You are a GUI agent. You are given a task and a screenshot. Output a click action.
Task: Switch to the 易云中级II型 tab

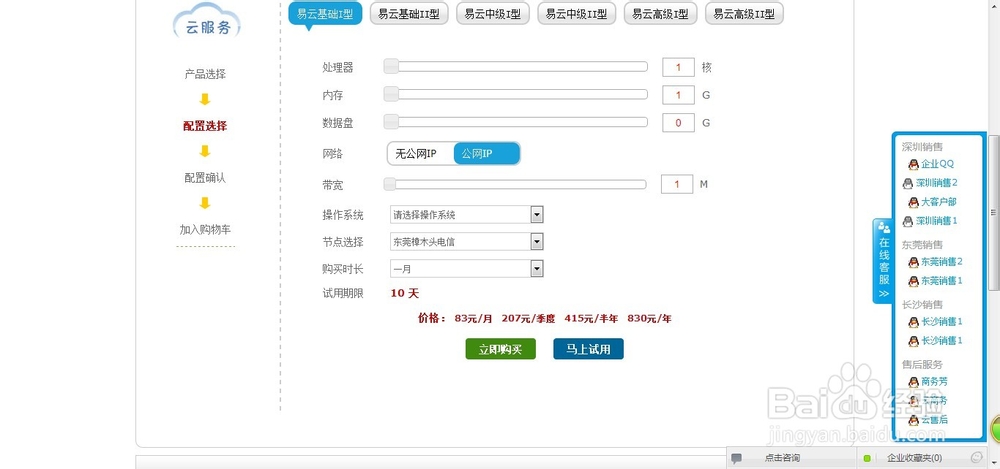pyautogui.click(x=577, y=13)
